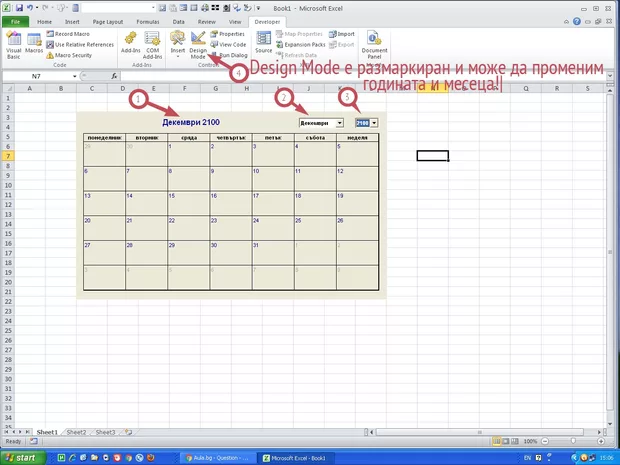Screen dimensions: 620x465
Task: Open control Properties
Action: [227, 34]
